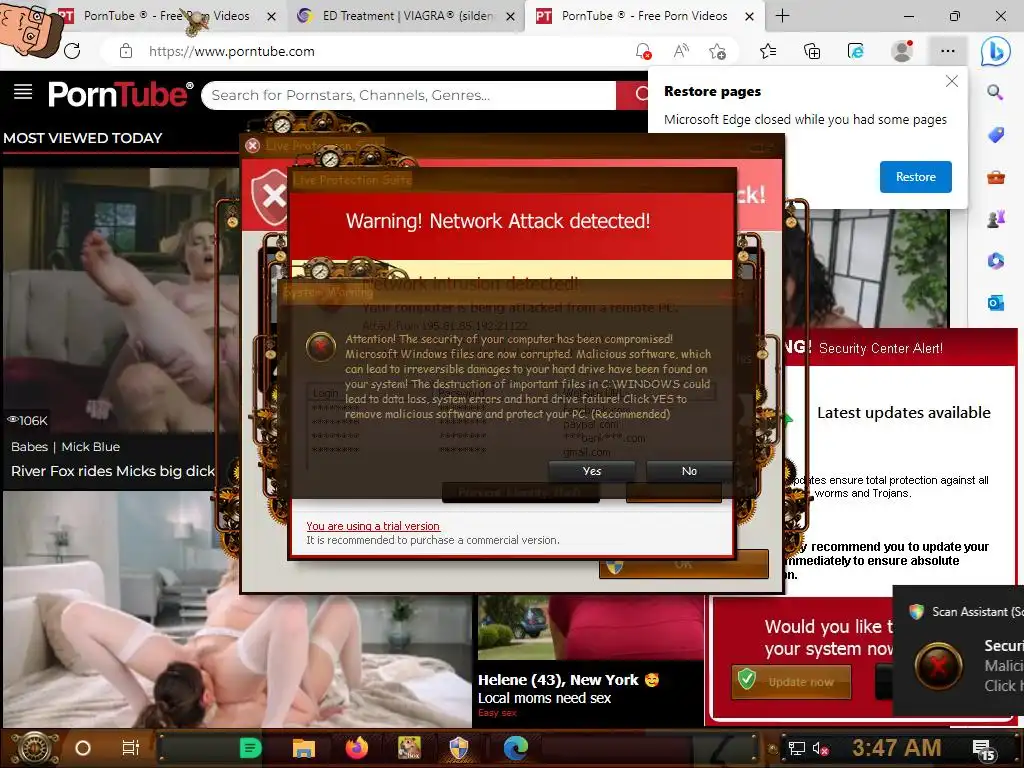Click the Update now button
Screen dimensions: 1024x768
click(791, 682)
